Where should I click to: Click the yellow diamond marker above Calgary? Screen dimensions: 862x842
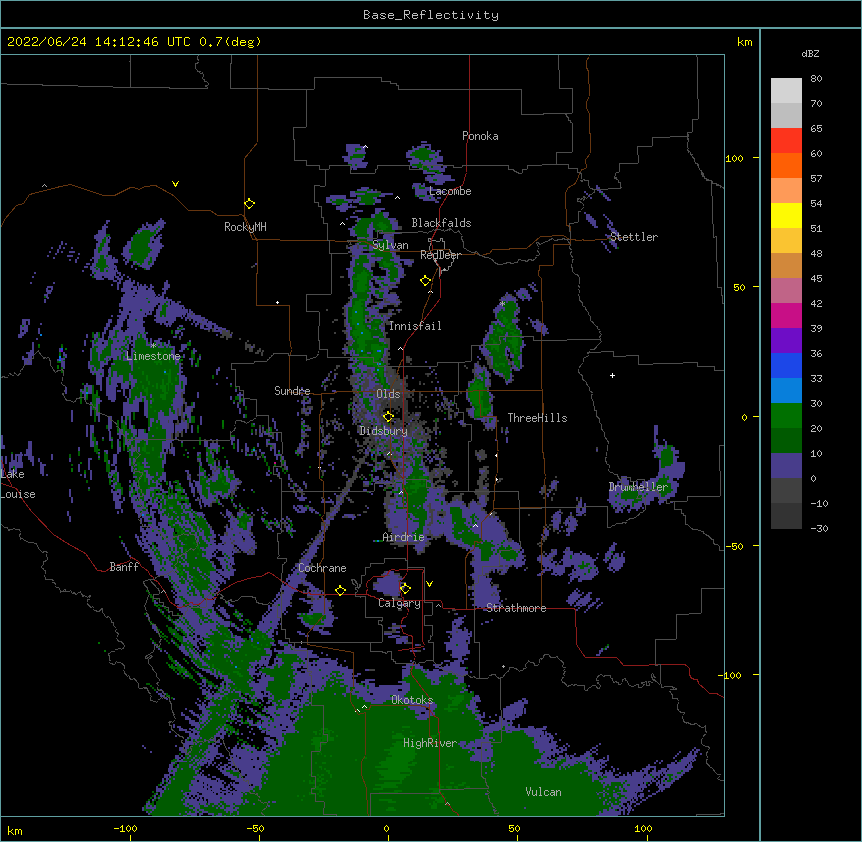405,589
